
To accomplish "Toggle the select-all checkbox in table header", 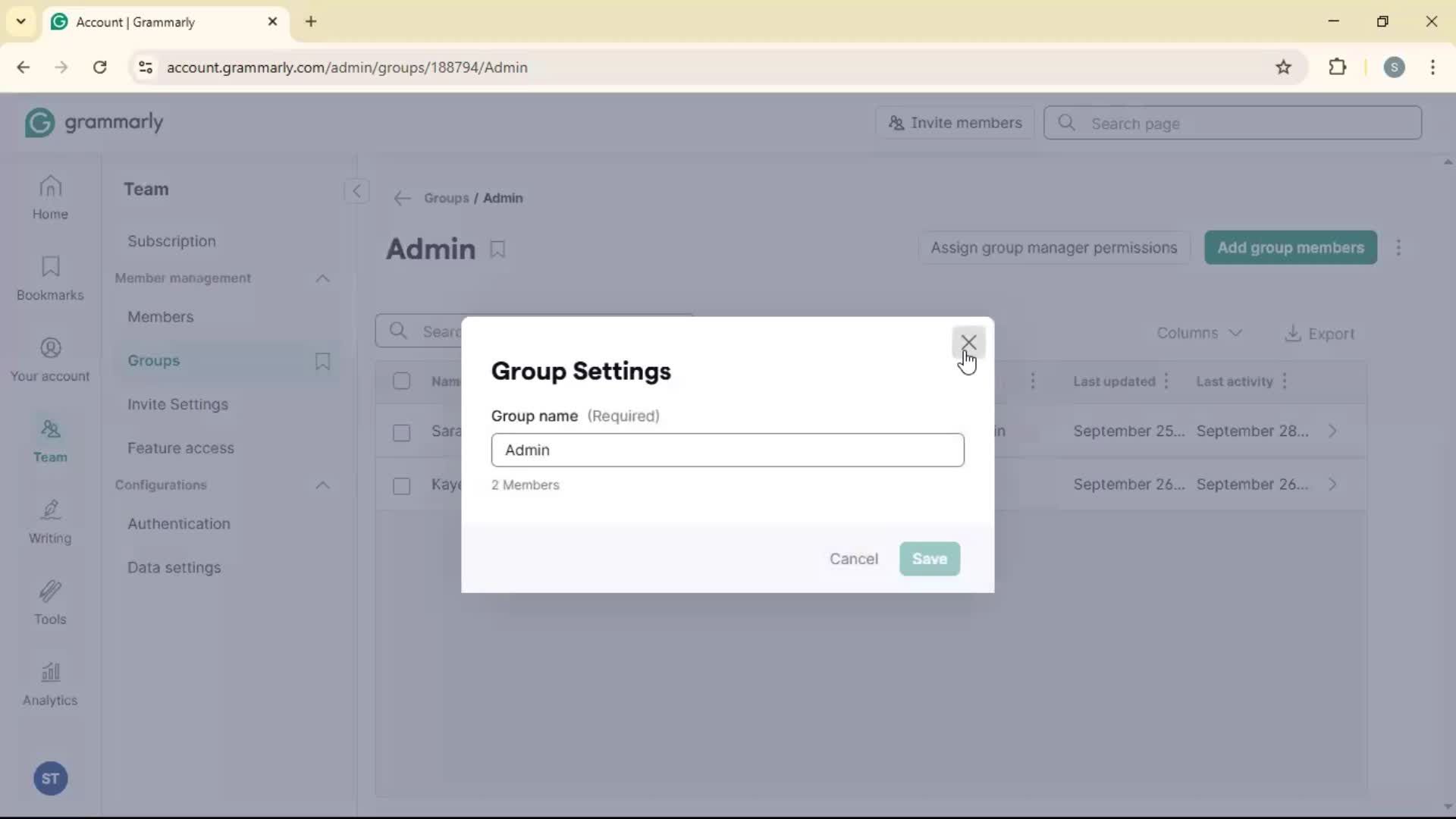I will click(401, 381).
